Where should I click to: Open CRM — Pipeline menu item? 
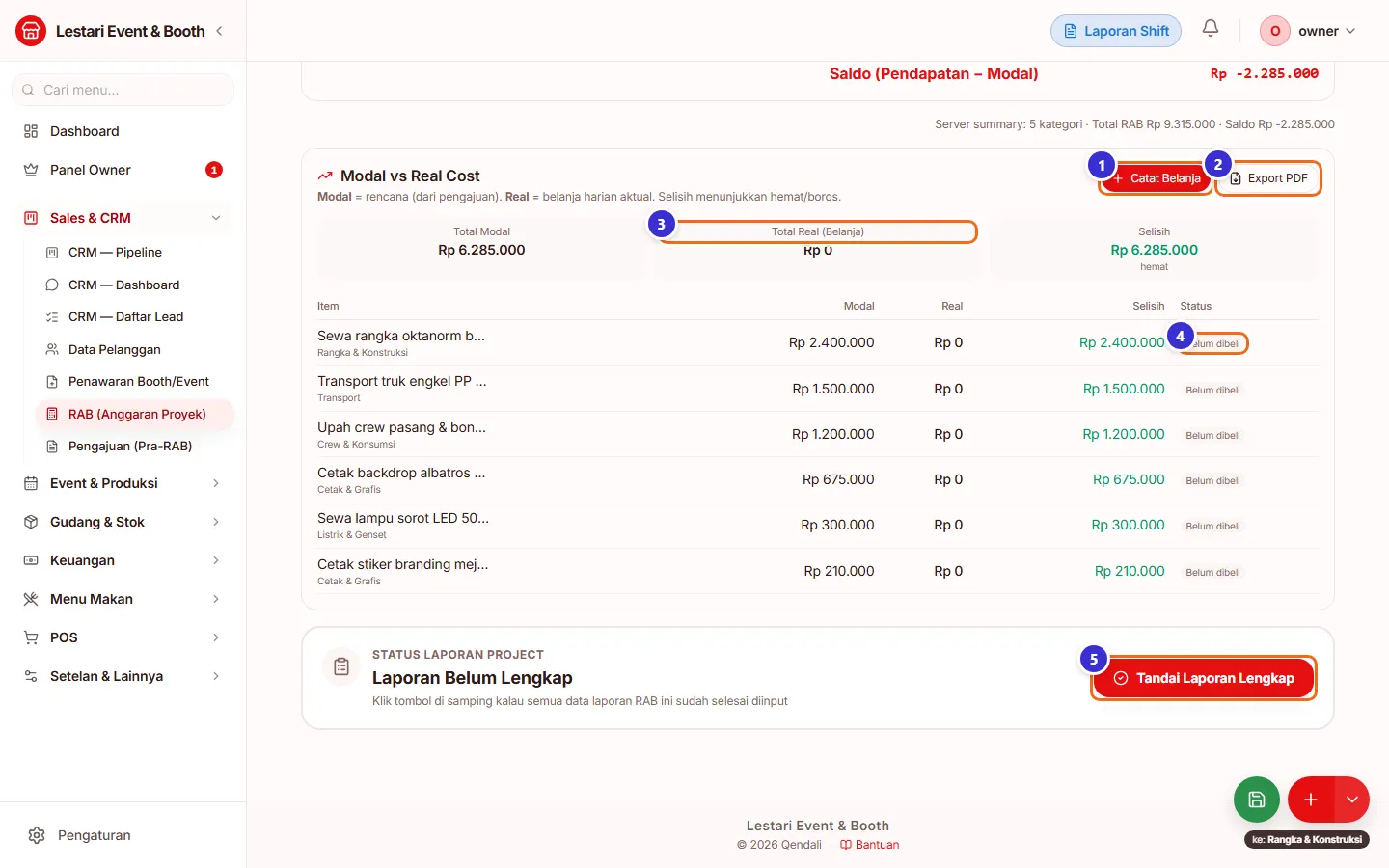pos(134,253)
